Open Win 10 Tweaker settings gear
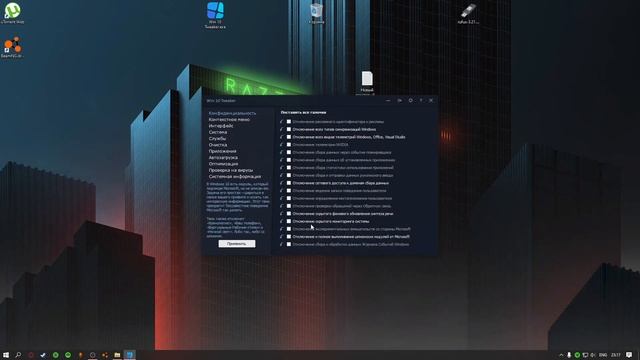640x360 pixels. [x=410, y=100]
